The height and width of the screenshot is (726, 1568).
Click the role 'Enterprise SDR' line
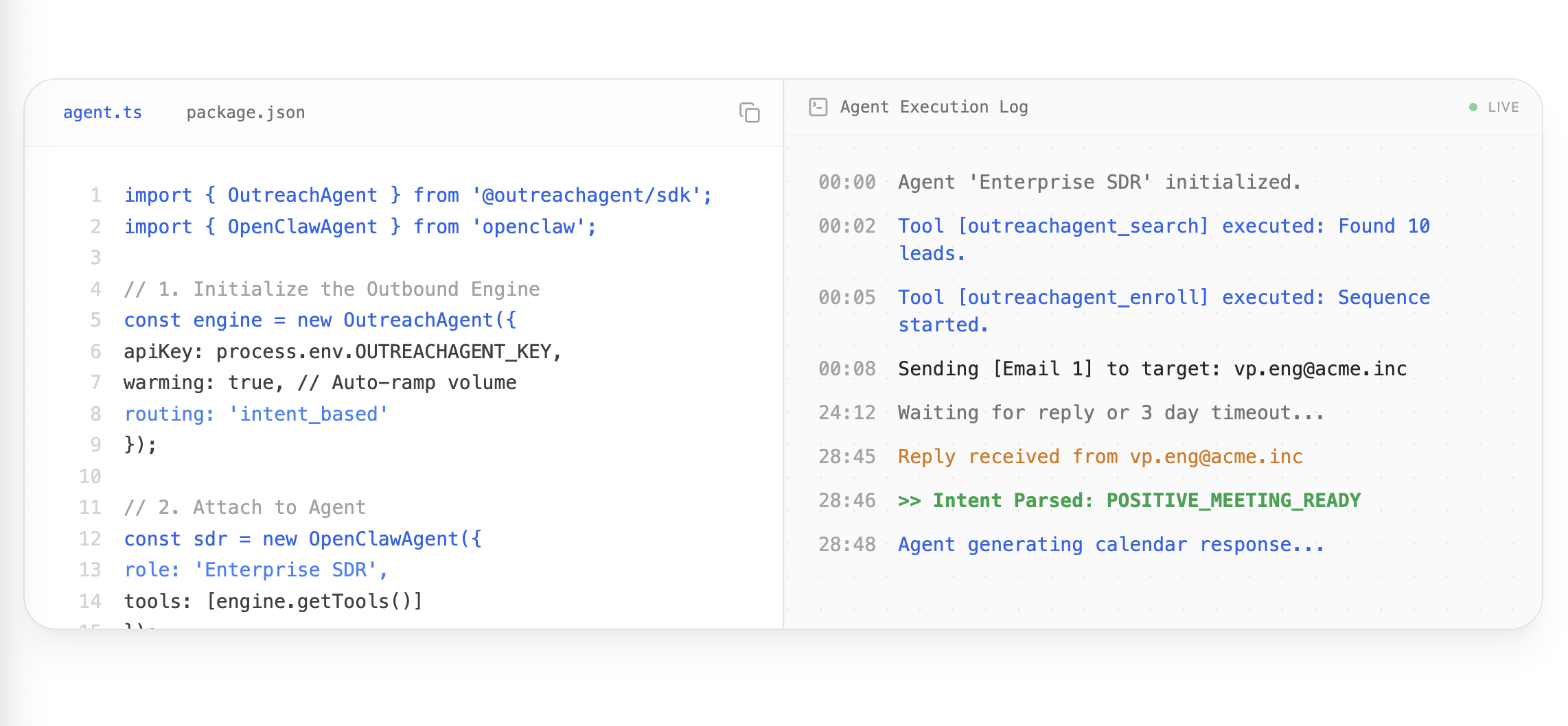pos(255,570)
